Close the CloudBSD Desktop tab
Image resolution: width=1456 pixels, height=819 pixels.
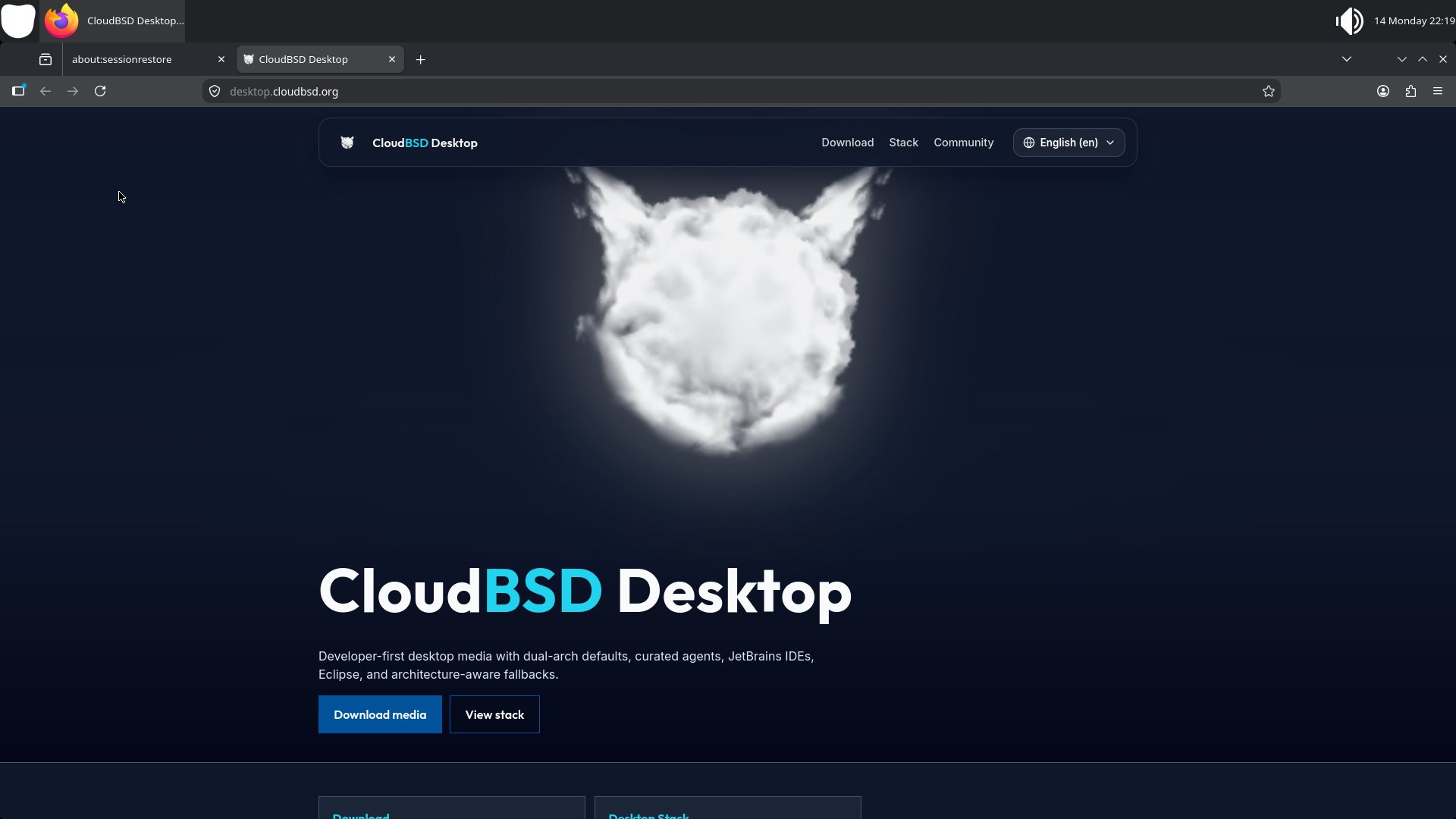pos(392,59)
